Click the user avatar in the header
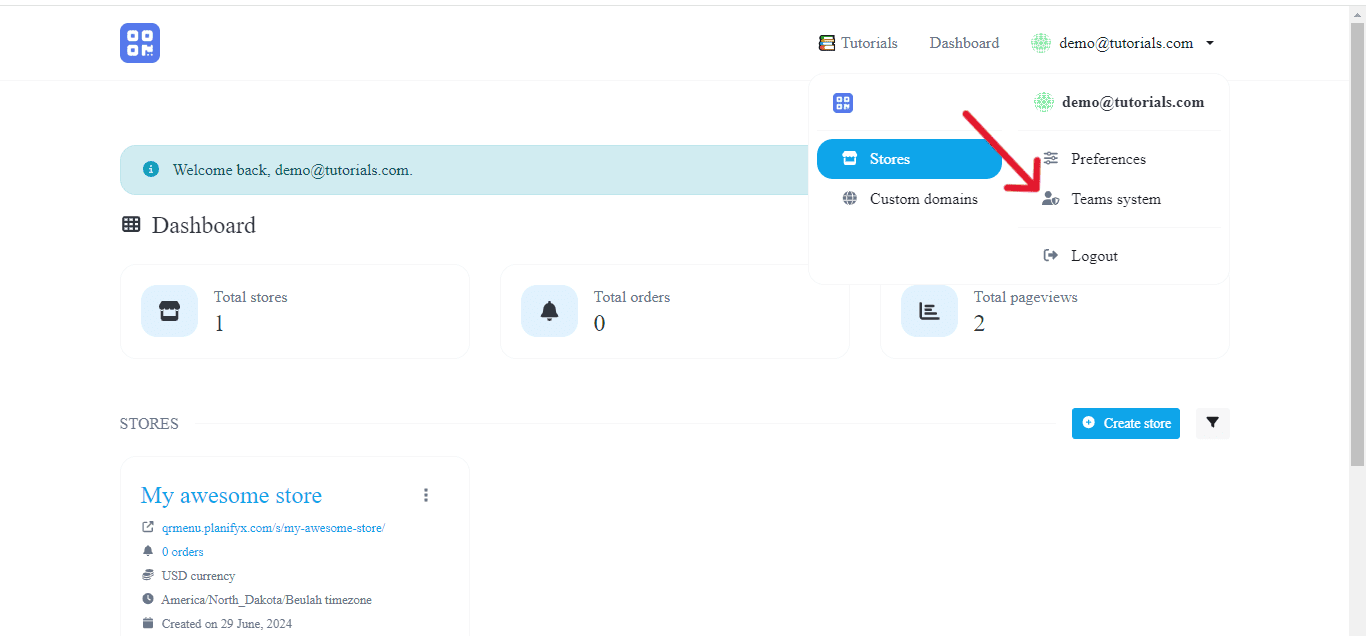This screenshot has width=1366, height=636. click(x=1041, y=43)
